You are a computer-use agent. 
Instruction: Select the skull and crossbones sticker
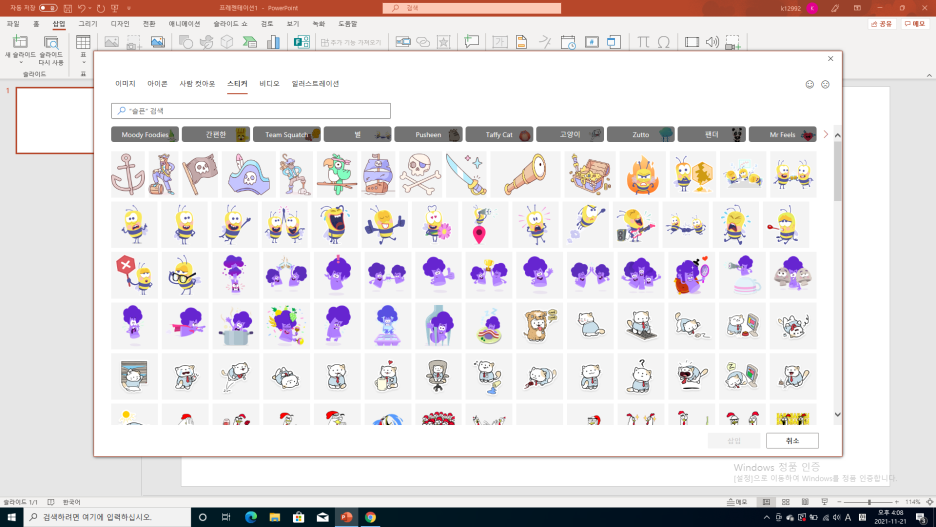click(421, 174)
